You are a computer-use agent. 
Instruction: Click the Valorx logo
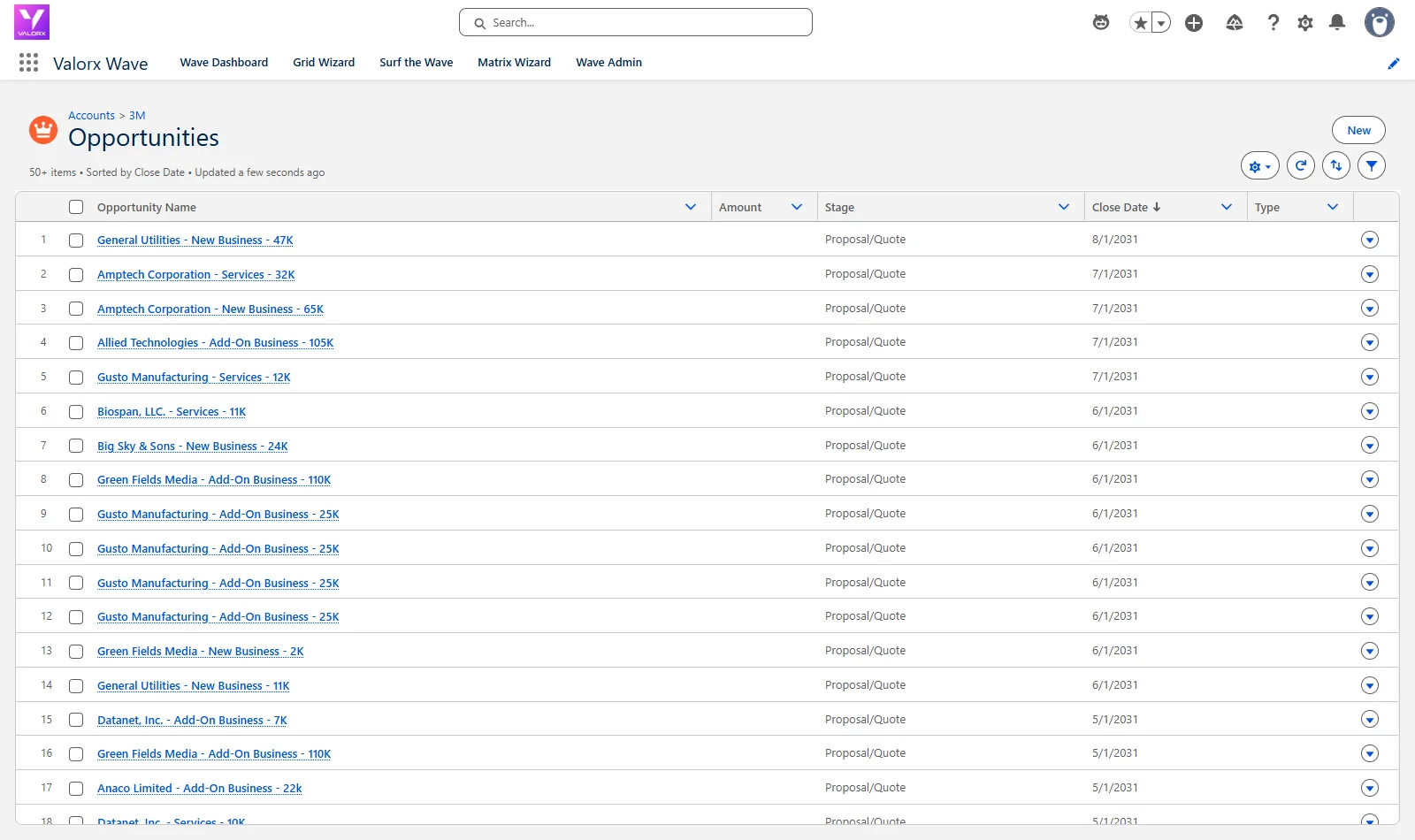click(x=32, y=22)
